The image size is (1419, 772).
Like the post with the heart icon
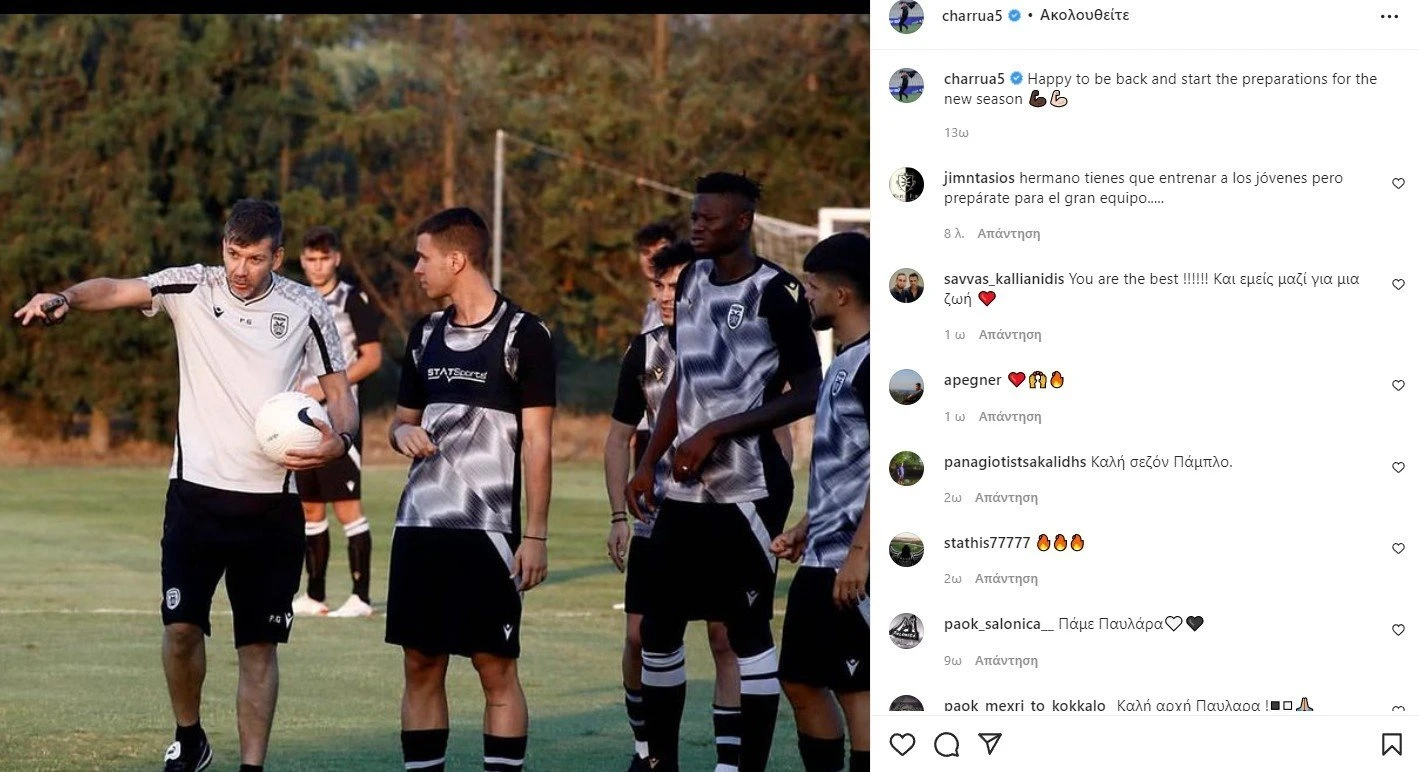pyautogui.click(x=902, y=744)
